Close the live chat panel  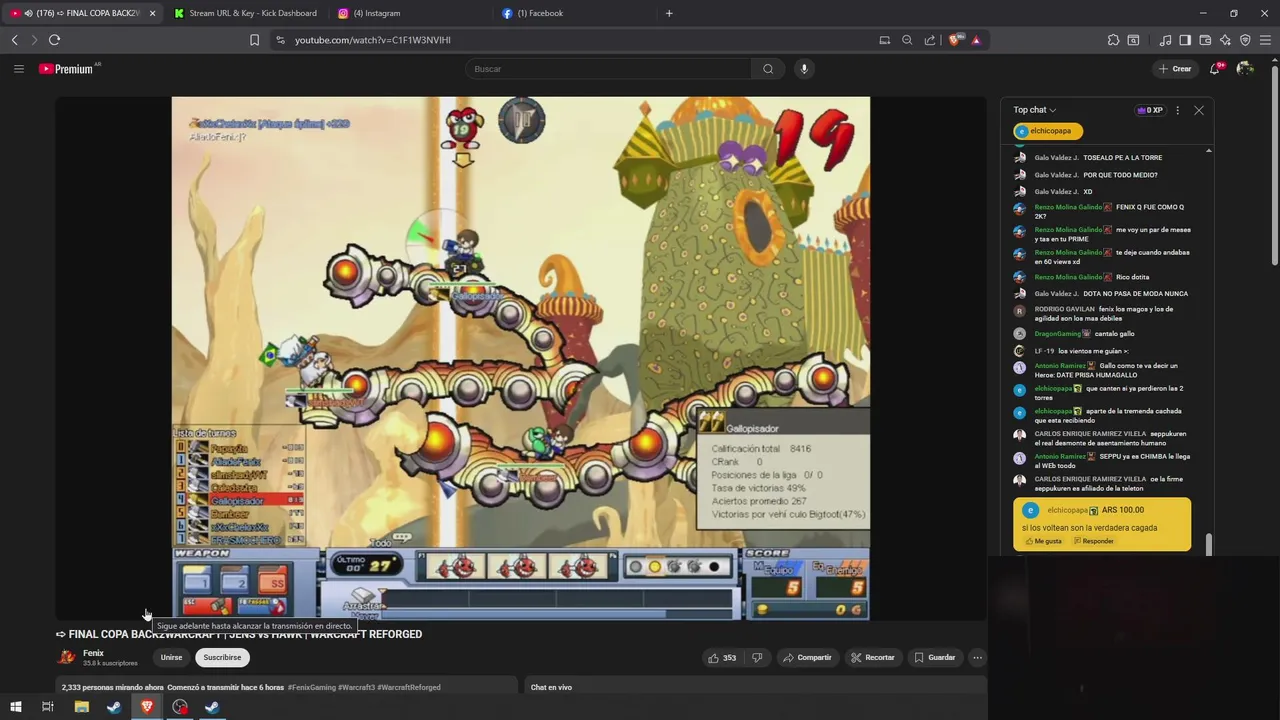pos(1198,110)
